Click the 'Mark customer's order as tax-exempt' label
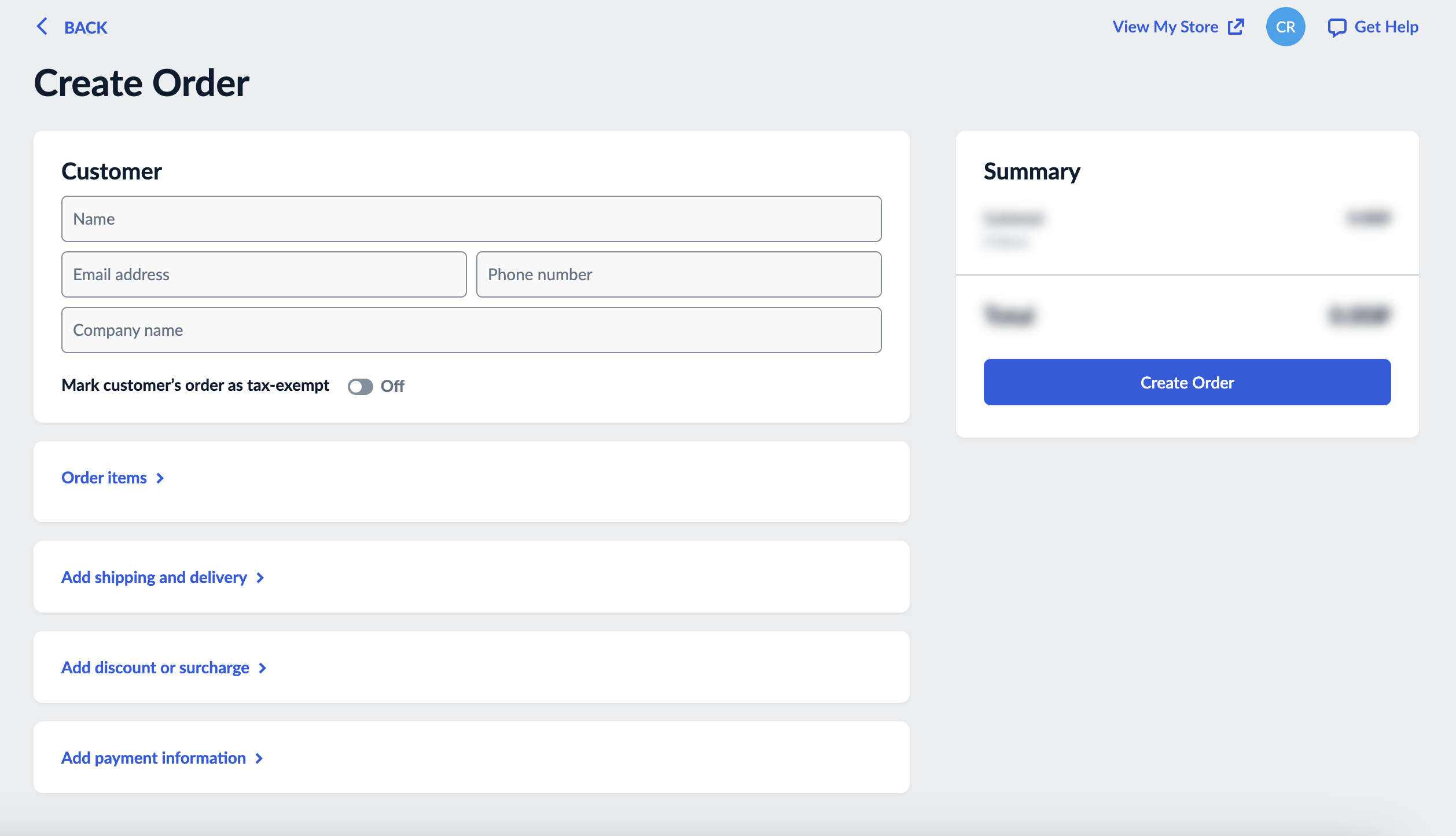This screenshot has height=836, width=1456. tap(196, 386)
